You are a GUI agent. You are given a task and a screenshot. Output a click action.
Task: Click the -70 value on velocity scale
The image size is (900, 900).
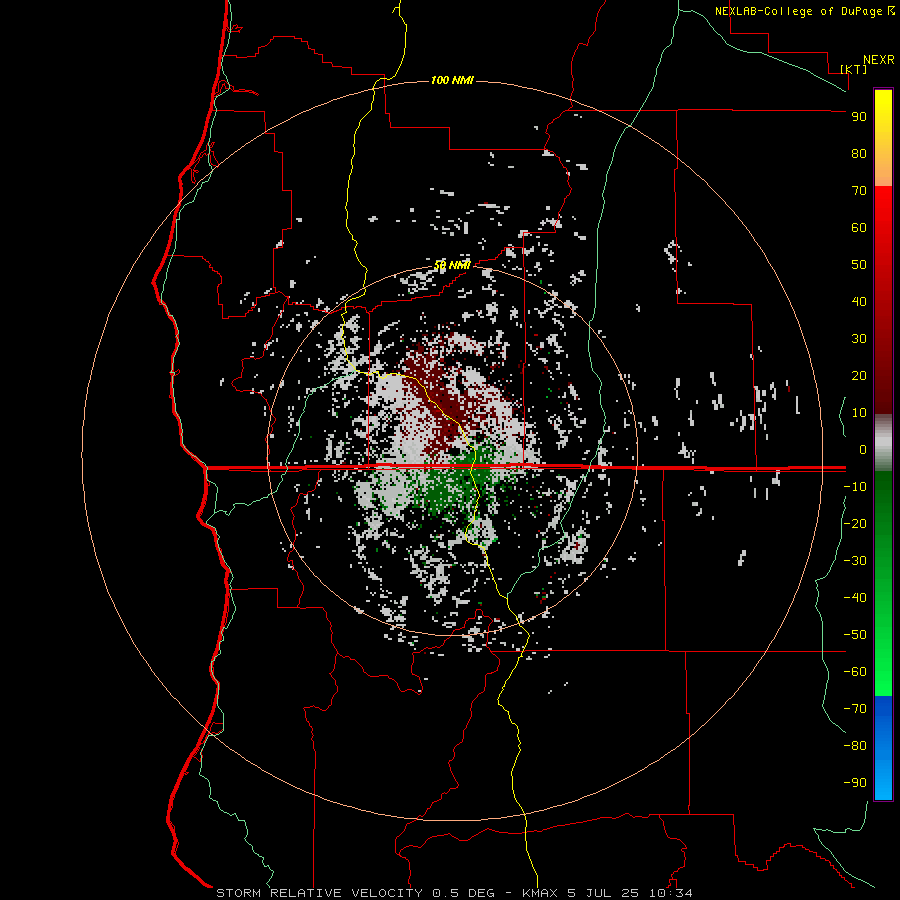coord(855,709)
